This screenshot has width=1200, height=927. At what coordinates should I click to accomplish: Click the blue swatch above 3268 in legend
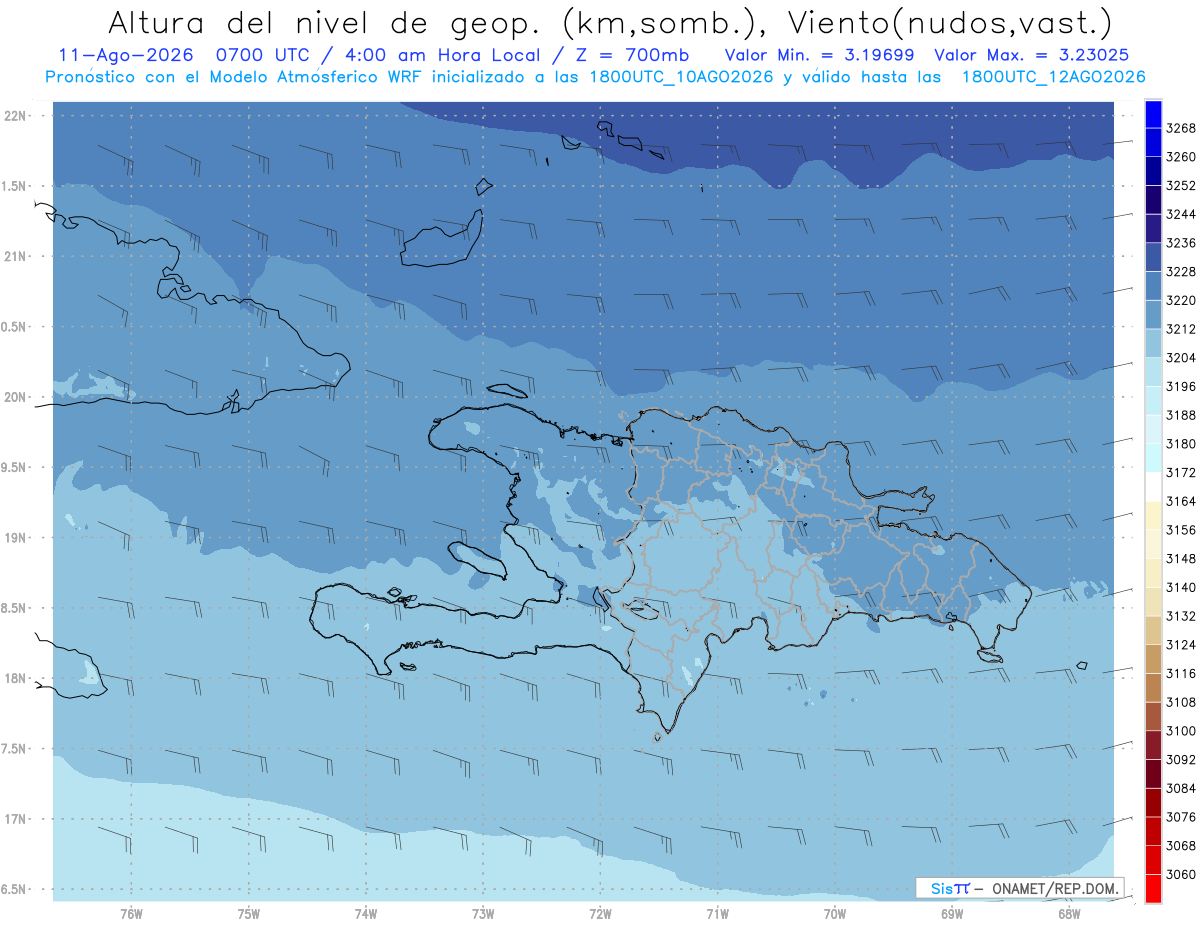1153,114
